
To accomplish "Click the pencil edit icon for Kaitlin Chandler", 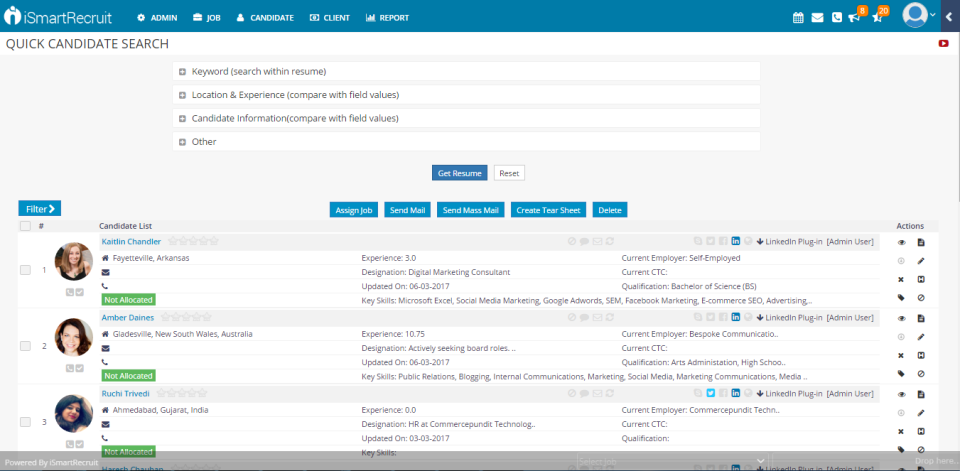I will tap(921, 260).
